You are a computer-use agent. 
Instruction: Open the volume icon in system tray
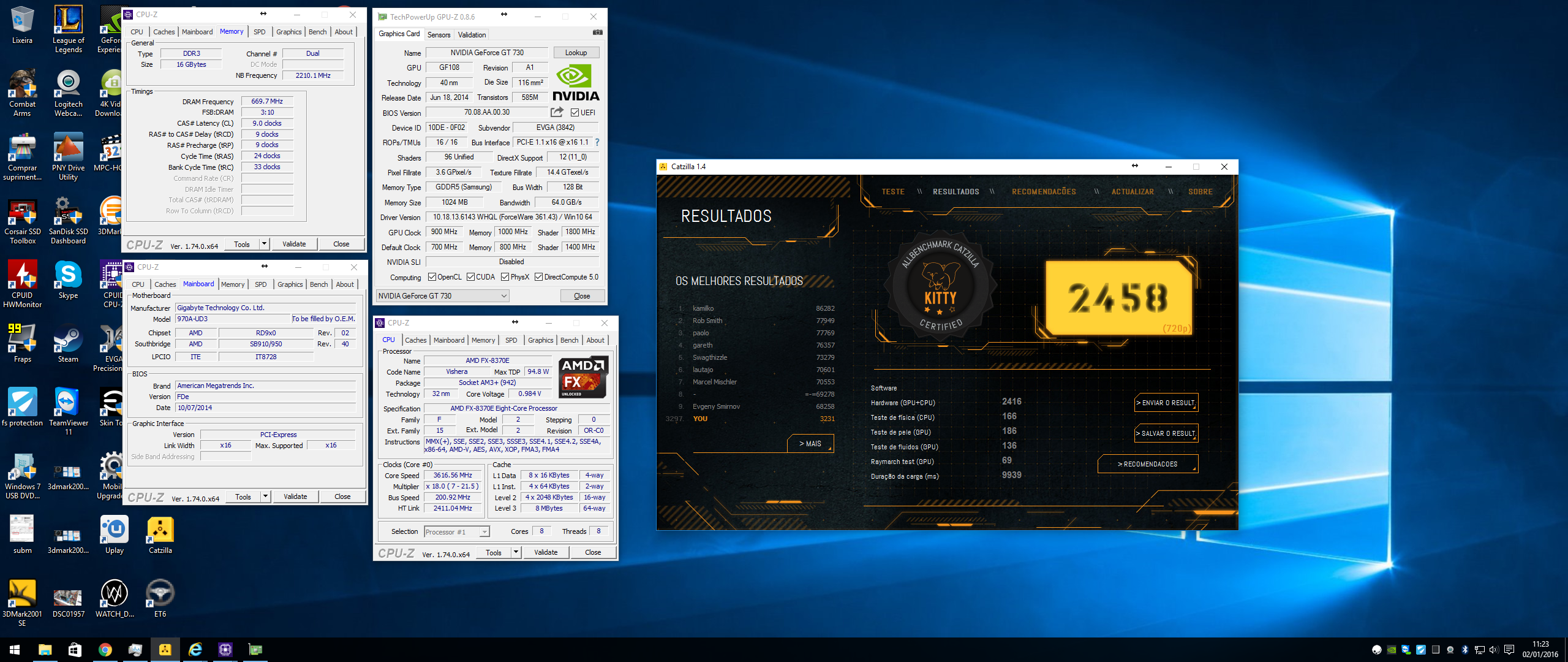pyautogui.click(x=1494, y=650)
